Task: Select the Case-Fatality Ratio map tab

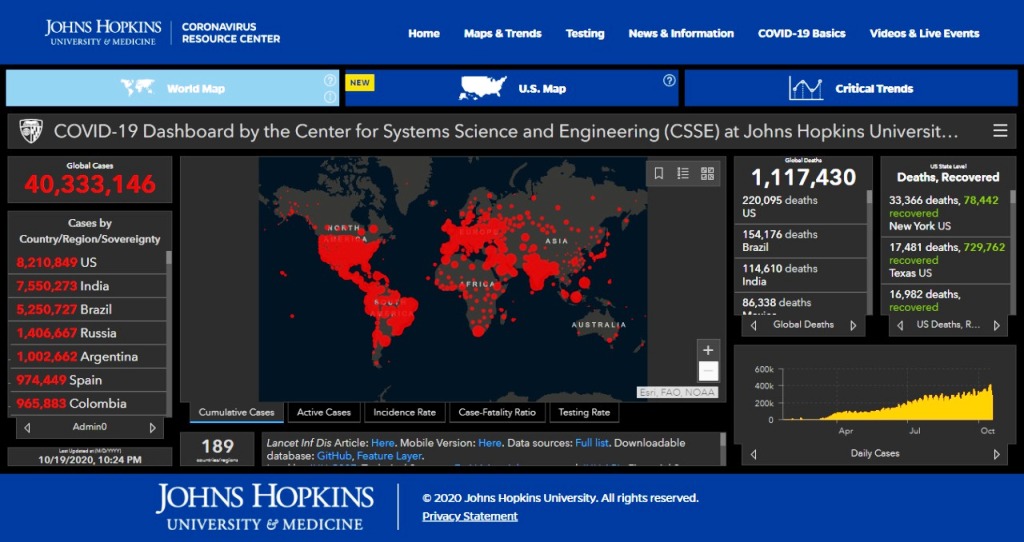Action: click(497, 412)
